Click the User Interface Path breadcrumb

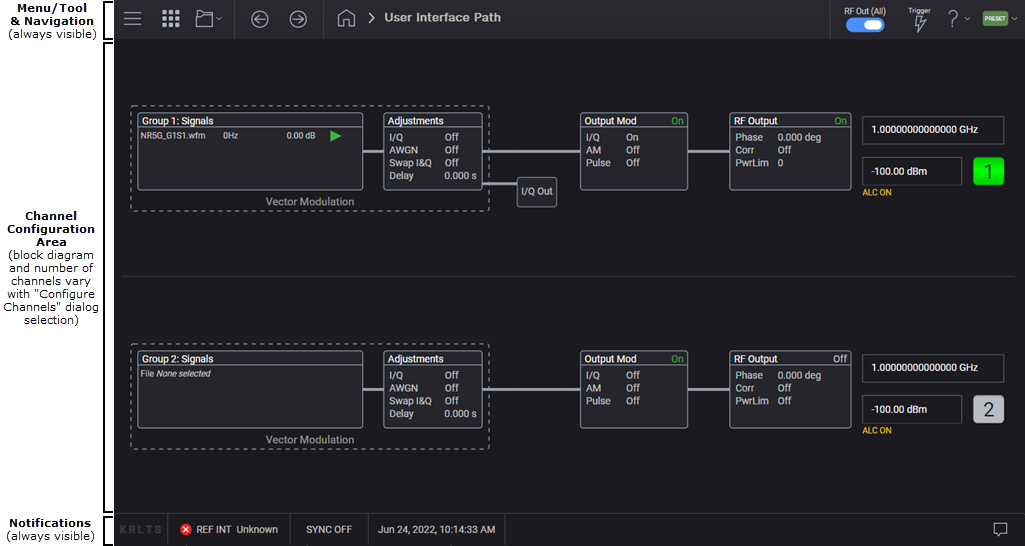click(x=442, y=18)
